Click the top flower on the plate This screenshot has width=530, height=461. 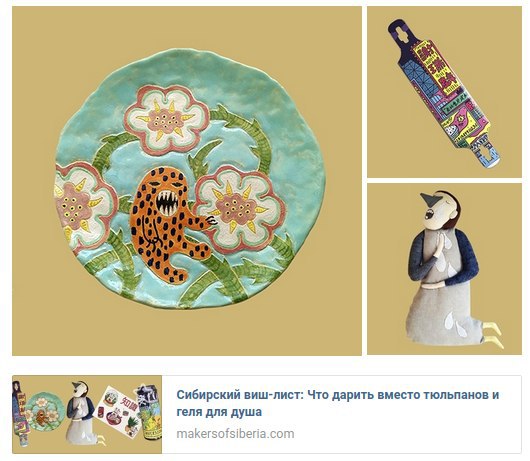pos(167,119)
